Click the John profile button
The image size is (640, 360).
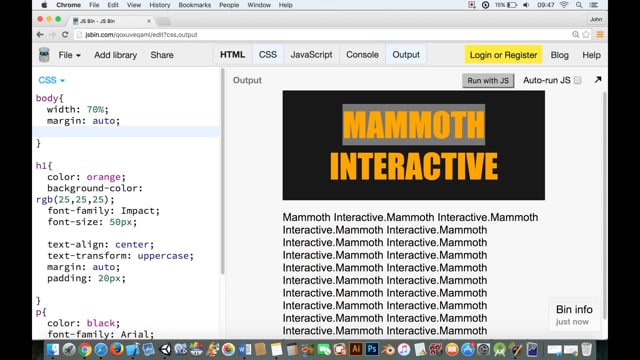pyautogui.click(x=596, y=20)
